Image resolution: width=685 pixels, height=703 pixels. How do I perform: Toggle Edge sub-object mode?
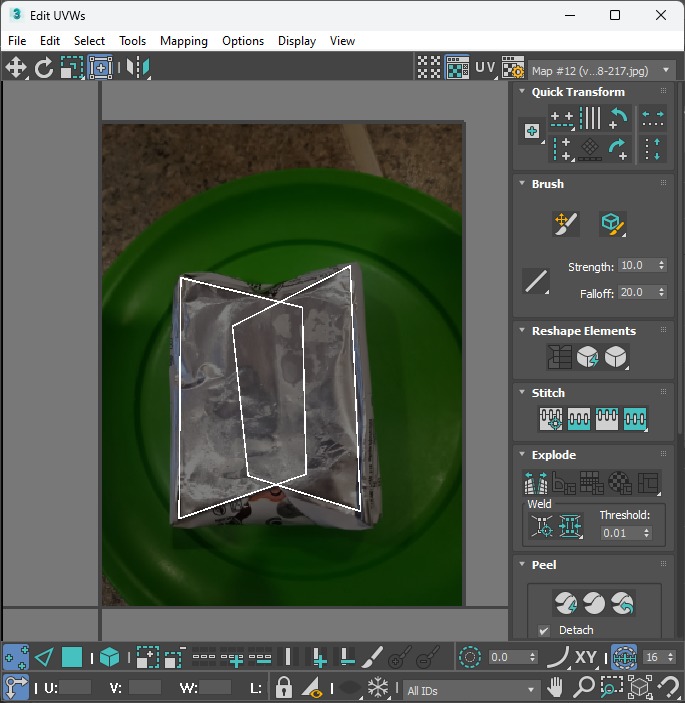pos(44,658)
